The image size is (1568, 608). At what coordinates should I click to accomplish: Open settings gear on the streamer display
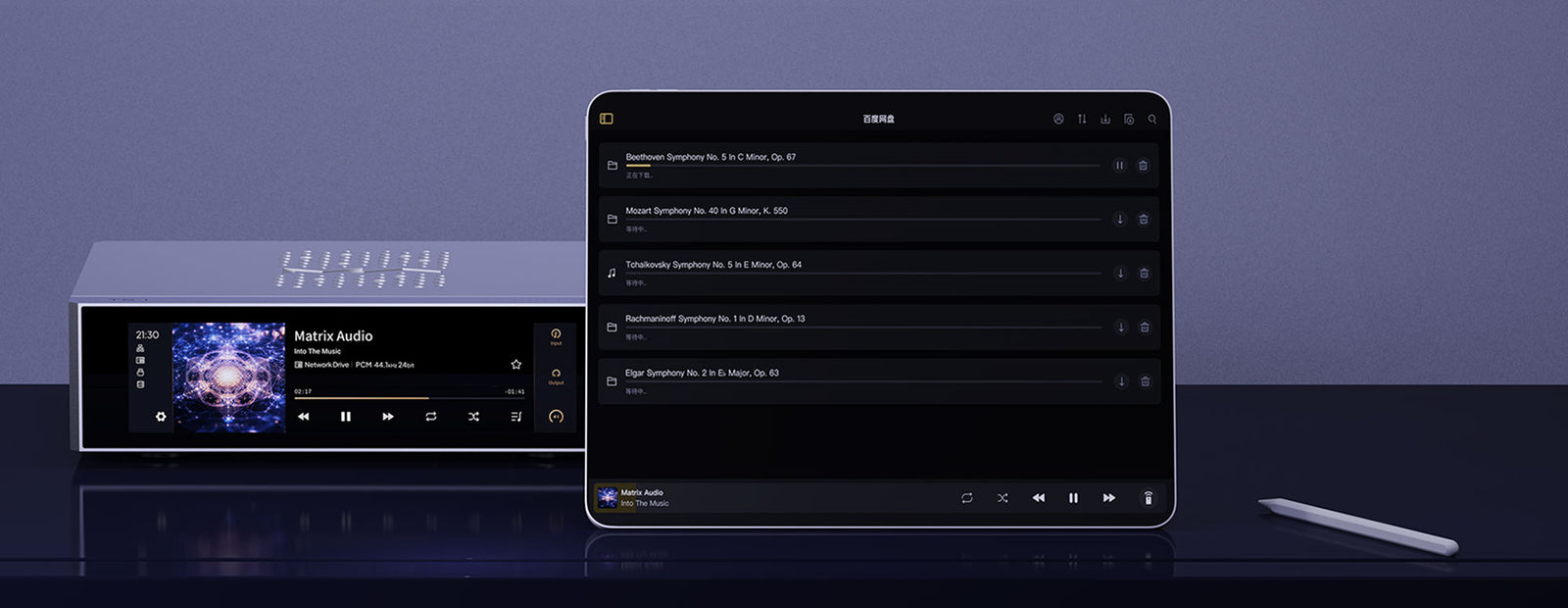tap(161, 417)
